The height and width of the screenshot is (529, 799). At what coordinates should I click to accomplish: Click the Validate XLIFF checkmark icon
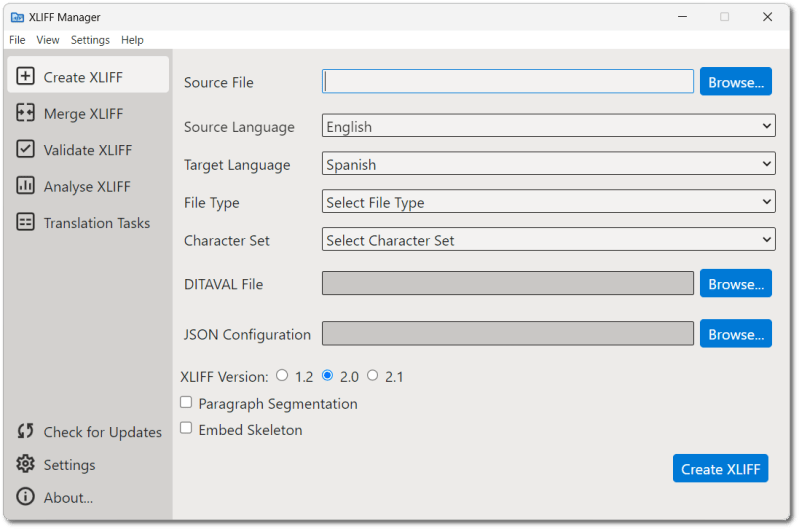pos(26,150)
